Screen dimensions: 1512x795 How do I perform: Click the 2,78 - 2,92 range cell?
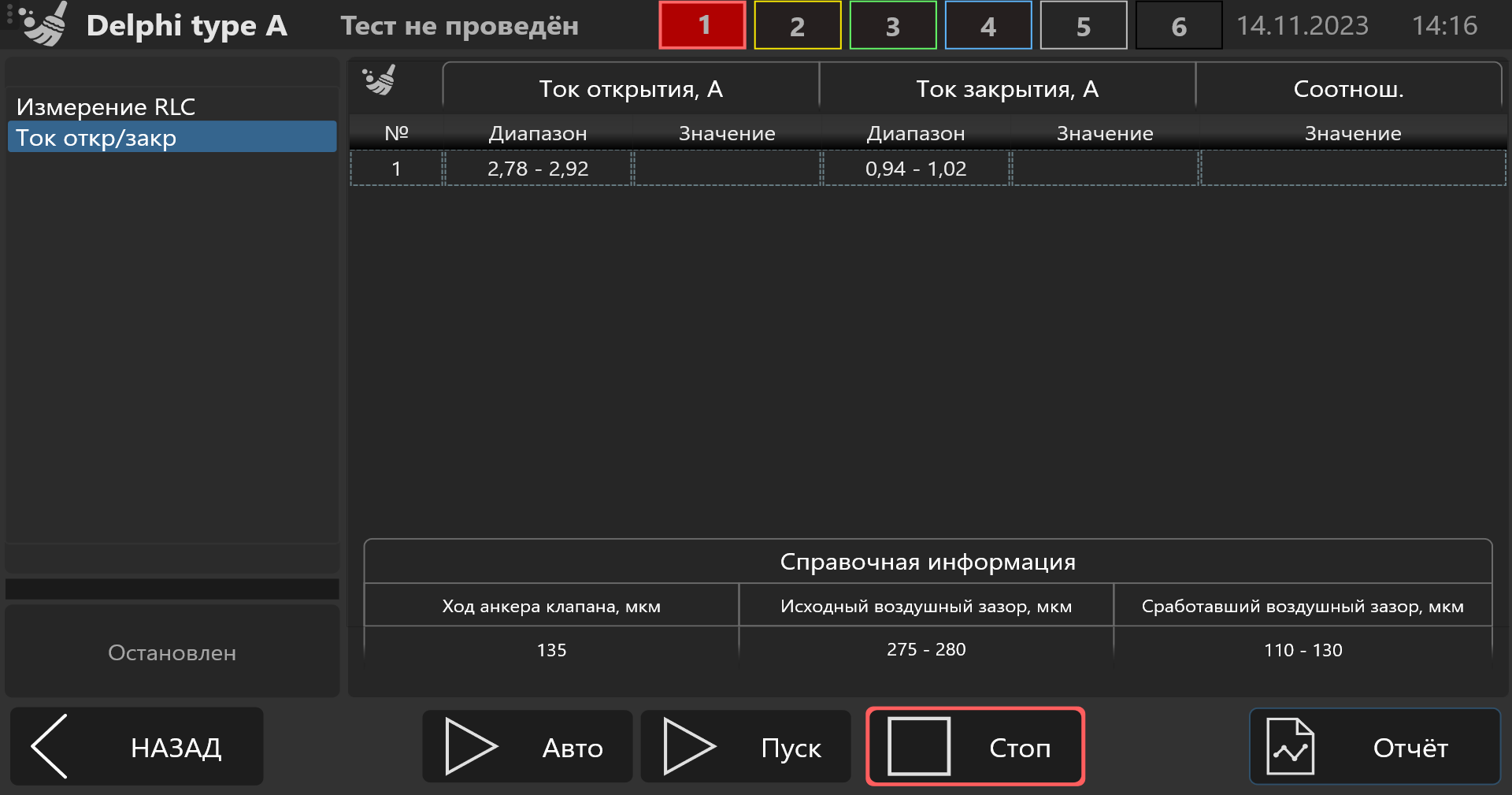(538, 169)
